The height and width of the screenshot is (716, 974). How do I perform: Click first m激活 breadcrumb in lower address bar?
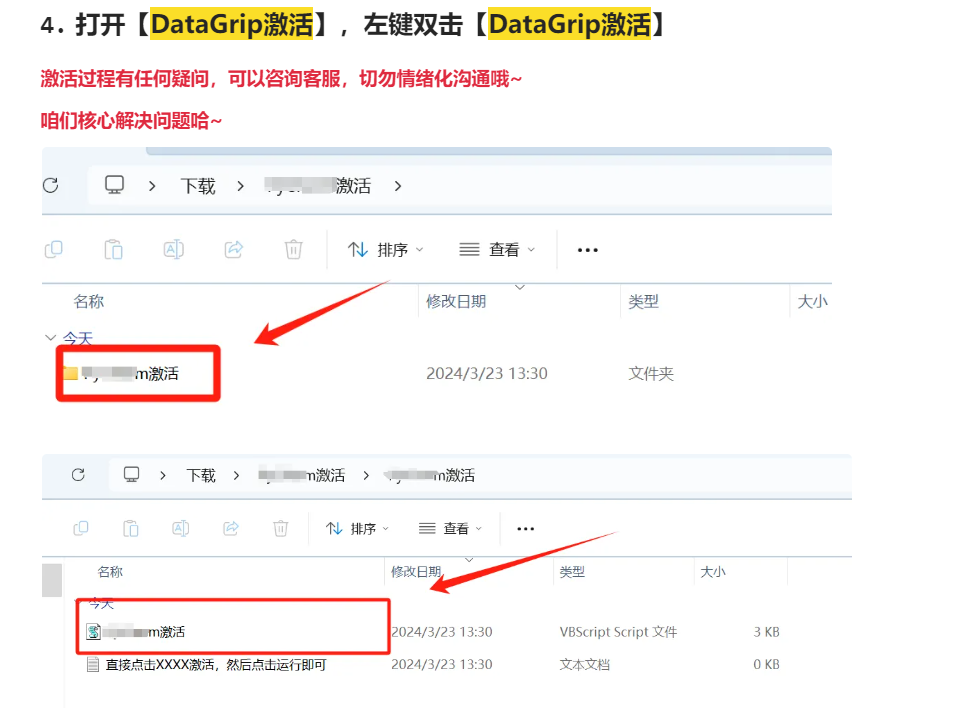pyautogui.click(x=301, y=475)
